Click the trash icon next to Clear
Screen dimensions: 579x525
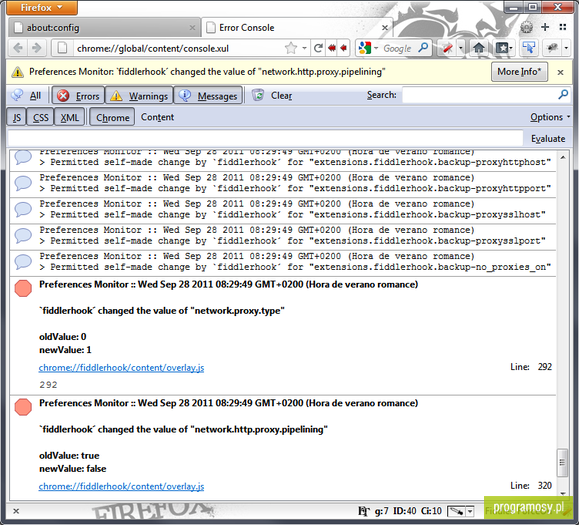tap(258, 95)
